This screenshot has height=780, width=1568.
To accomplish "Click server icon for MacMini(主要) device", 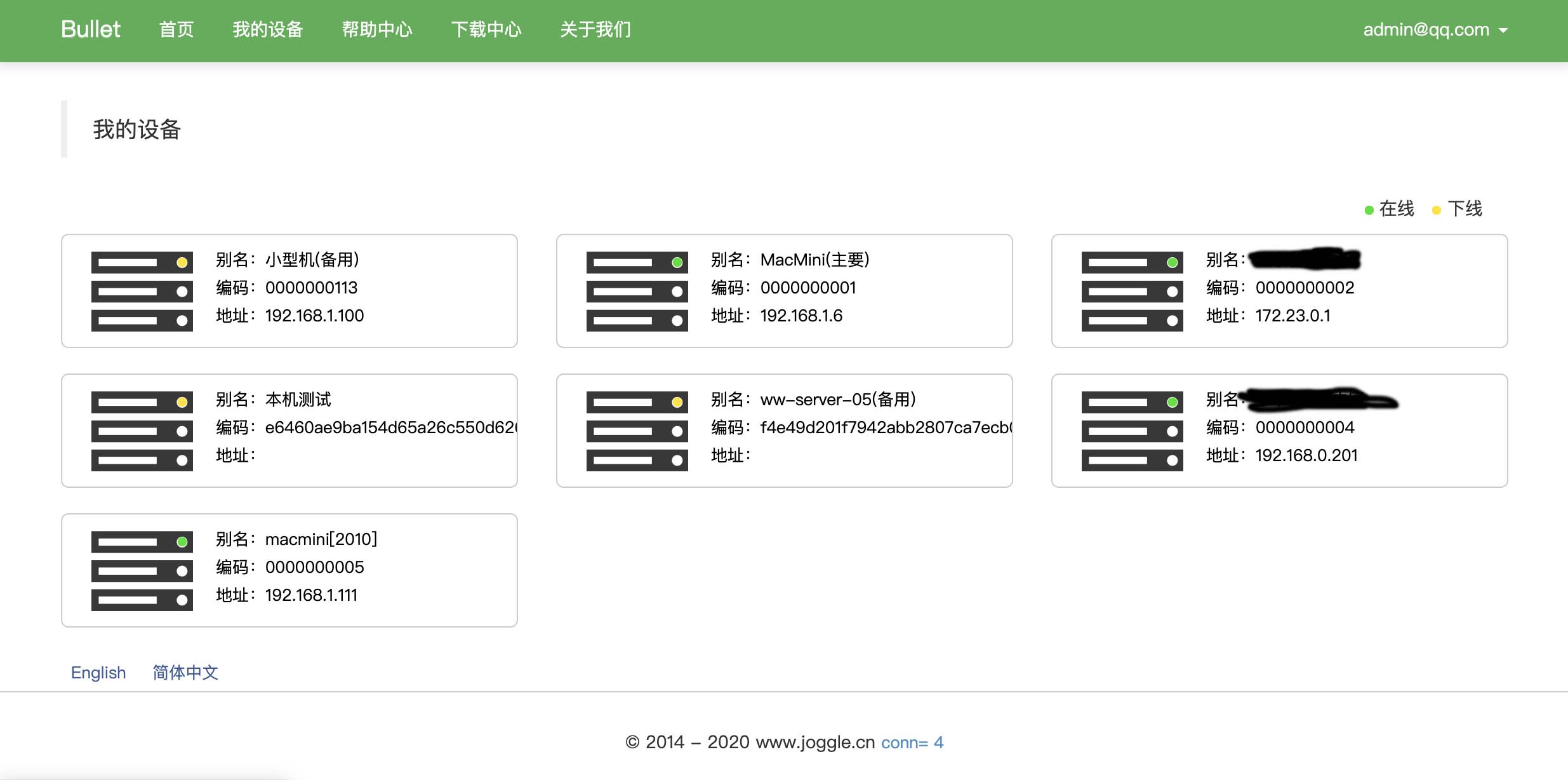I will tap(637, 292).
